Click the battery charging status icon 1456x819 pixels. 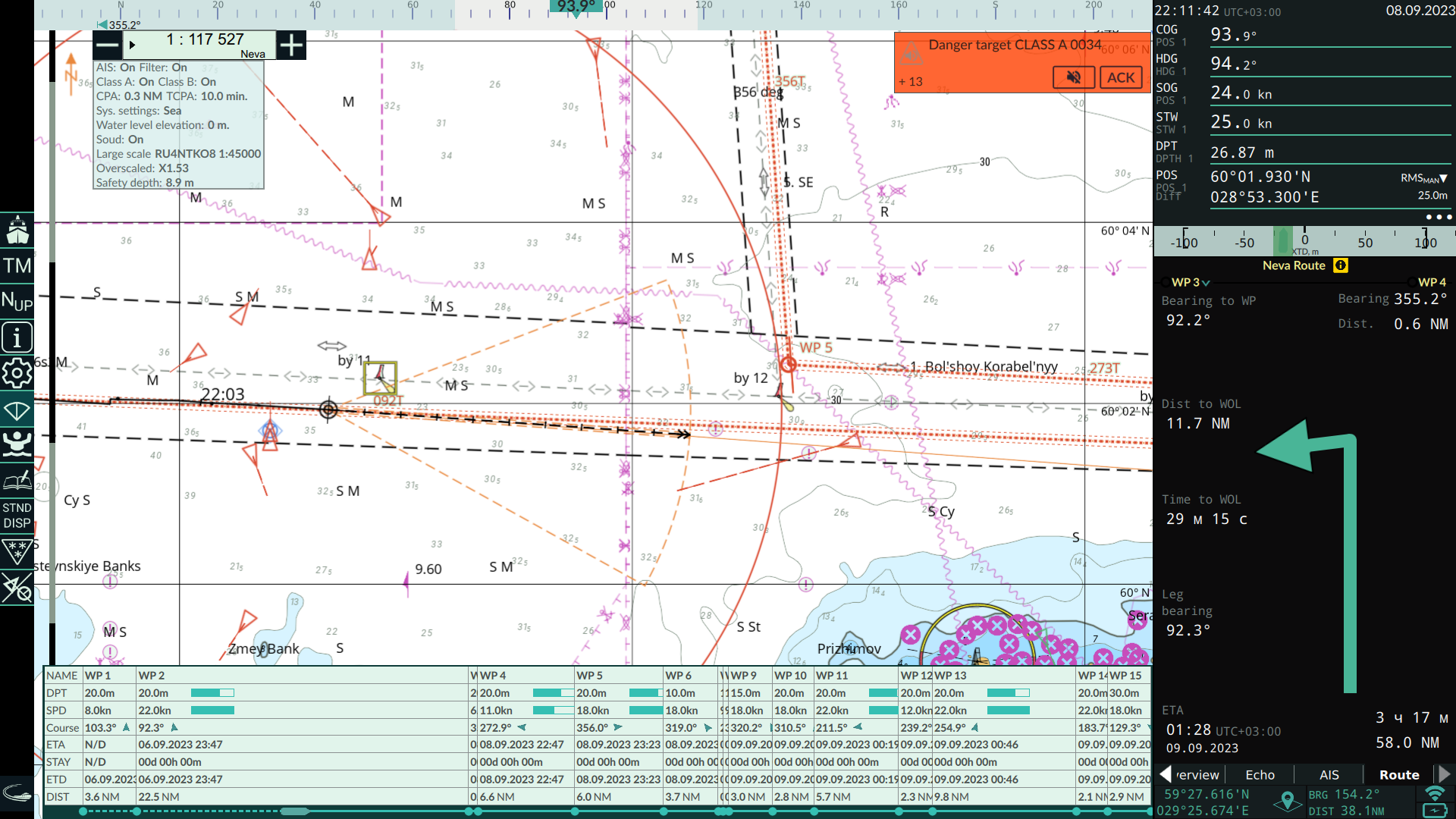point(1434,811)
